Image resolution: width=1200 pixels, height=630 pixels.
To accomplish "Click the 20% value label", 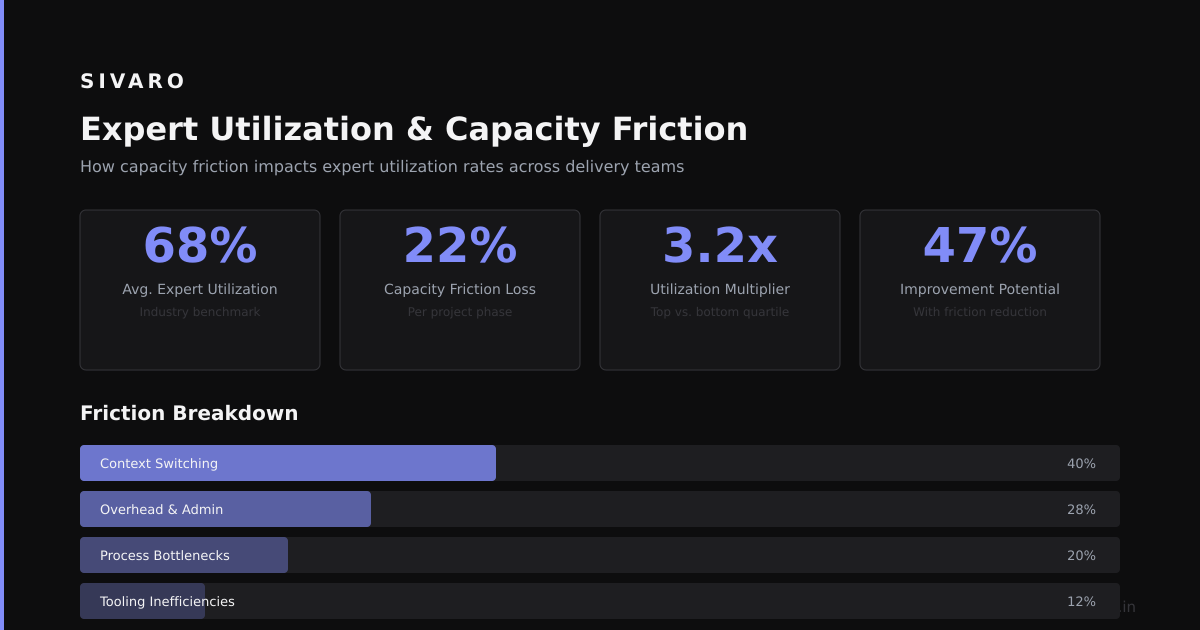I will pos(1081,555).
